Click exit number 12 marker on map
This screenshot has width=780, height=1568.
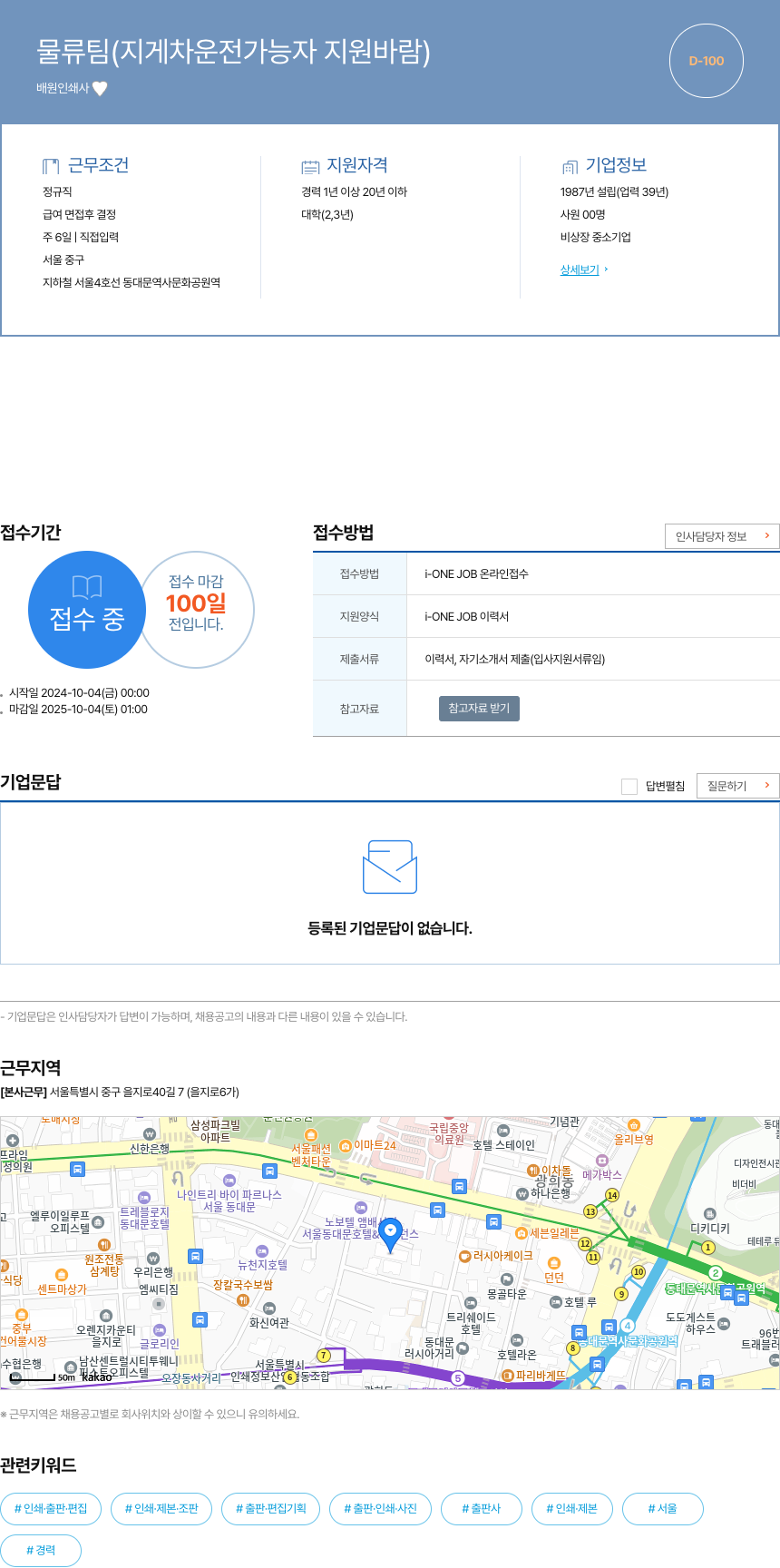tap(585, 1244)
